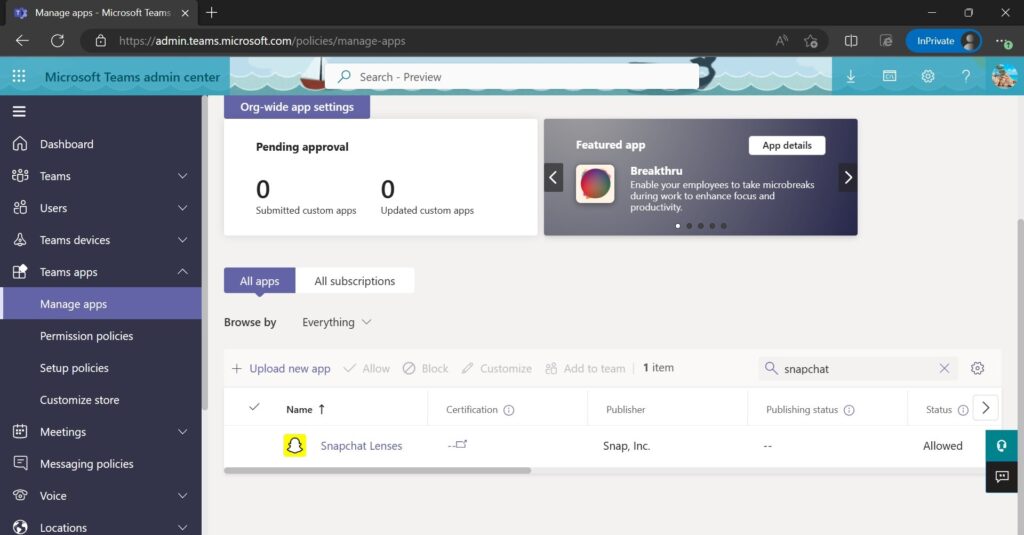Open the help question mark icon
1024x535 pixels.
point(965,77)
